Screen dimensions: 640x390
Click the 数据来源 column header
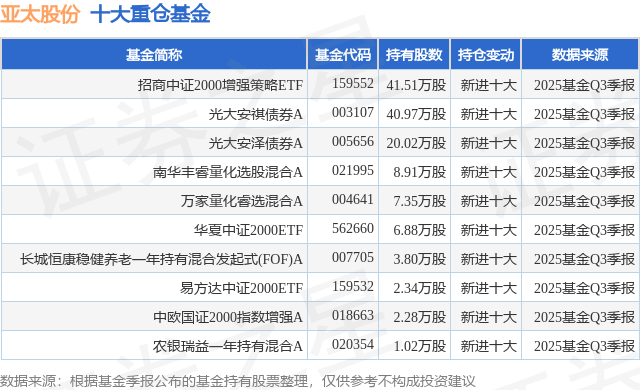580,55
